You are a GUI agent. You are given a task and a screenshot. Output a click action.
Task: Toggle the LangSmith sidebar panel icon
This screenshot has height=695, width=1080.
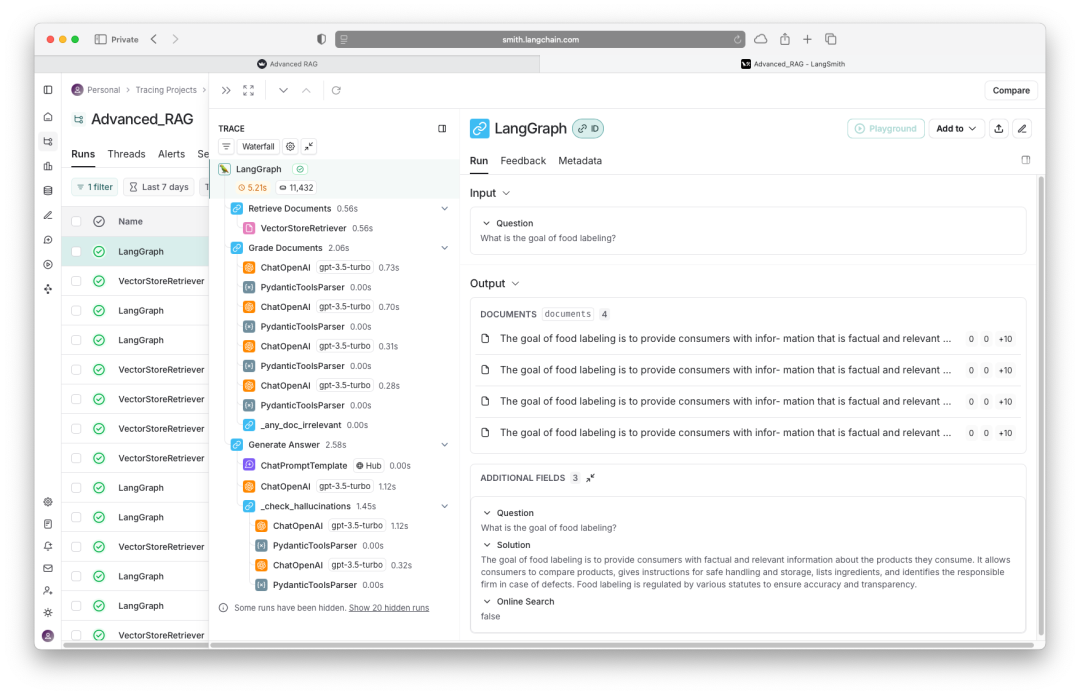click(x=48, y=90)
